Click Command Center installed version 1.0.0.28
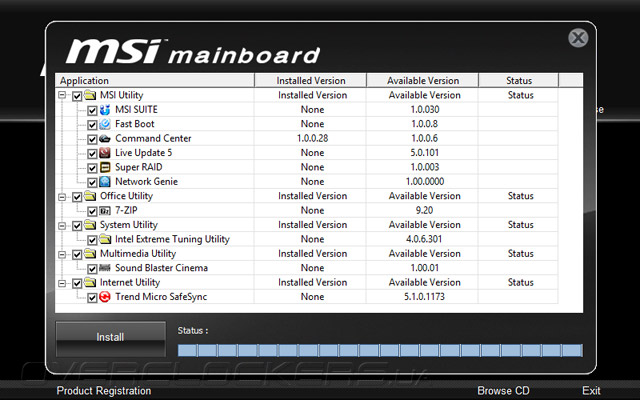Screen dimensions: 640x400 click(312, 138)
